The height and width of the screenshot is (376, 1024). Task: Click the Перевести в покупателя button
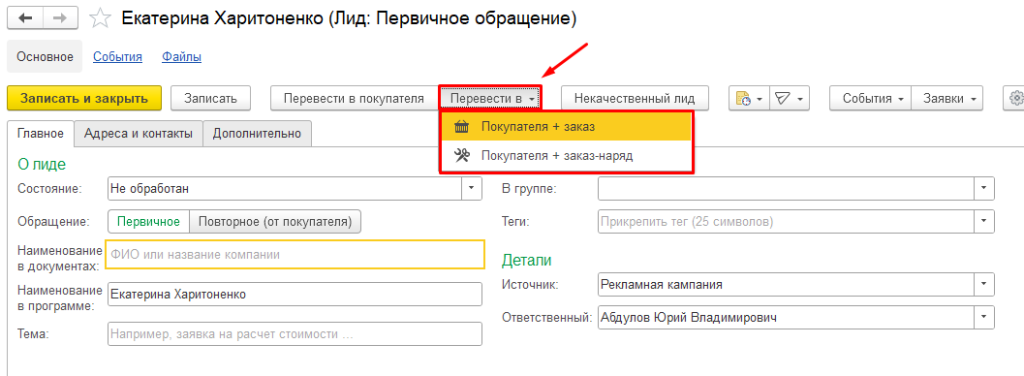point(354,99)
